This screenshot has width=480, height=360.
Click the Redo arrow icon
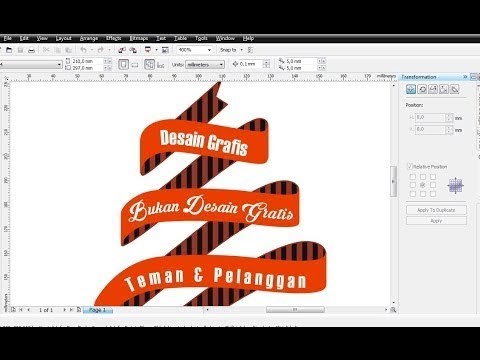coord(101,50)
